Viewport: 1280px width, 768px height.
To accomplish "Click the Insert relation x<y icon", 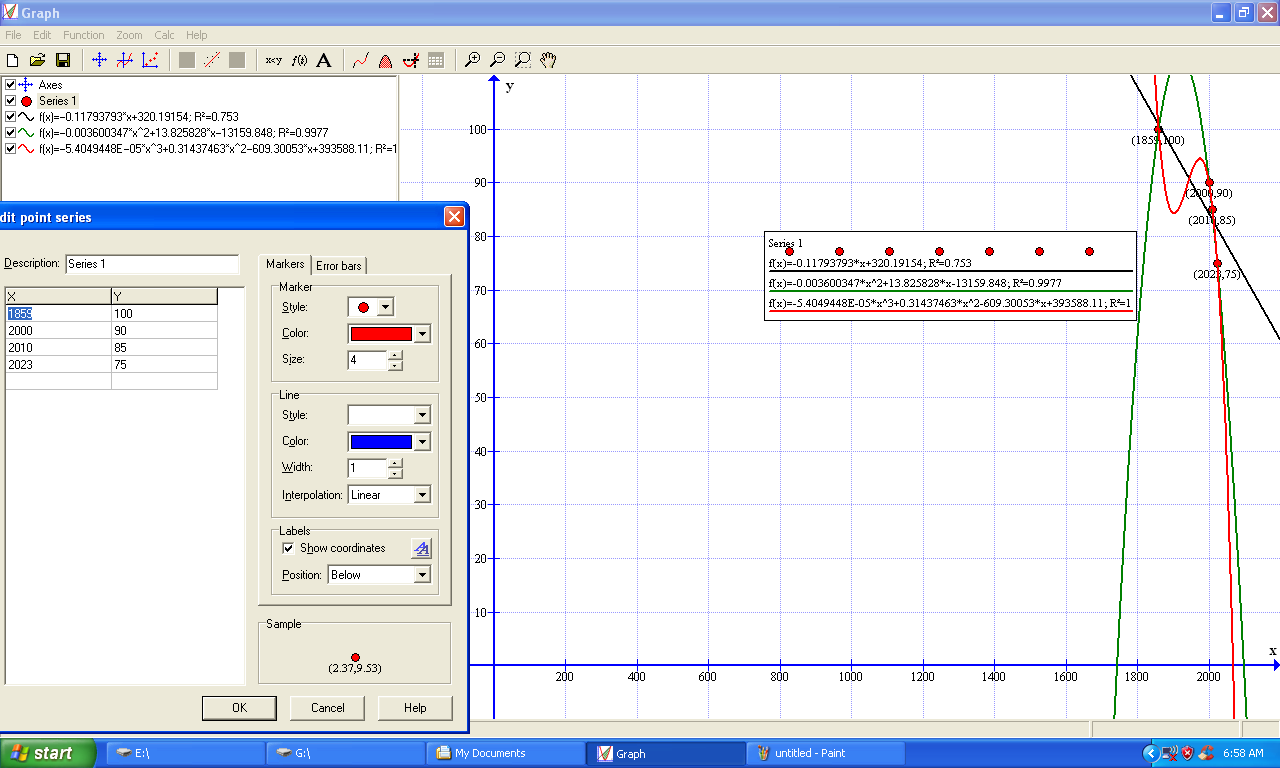I will [273, 60].
